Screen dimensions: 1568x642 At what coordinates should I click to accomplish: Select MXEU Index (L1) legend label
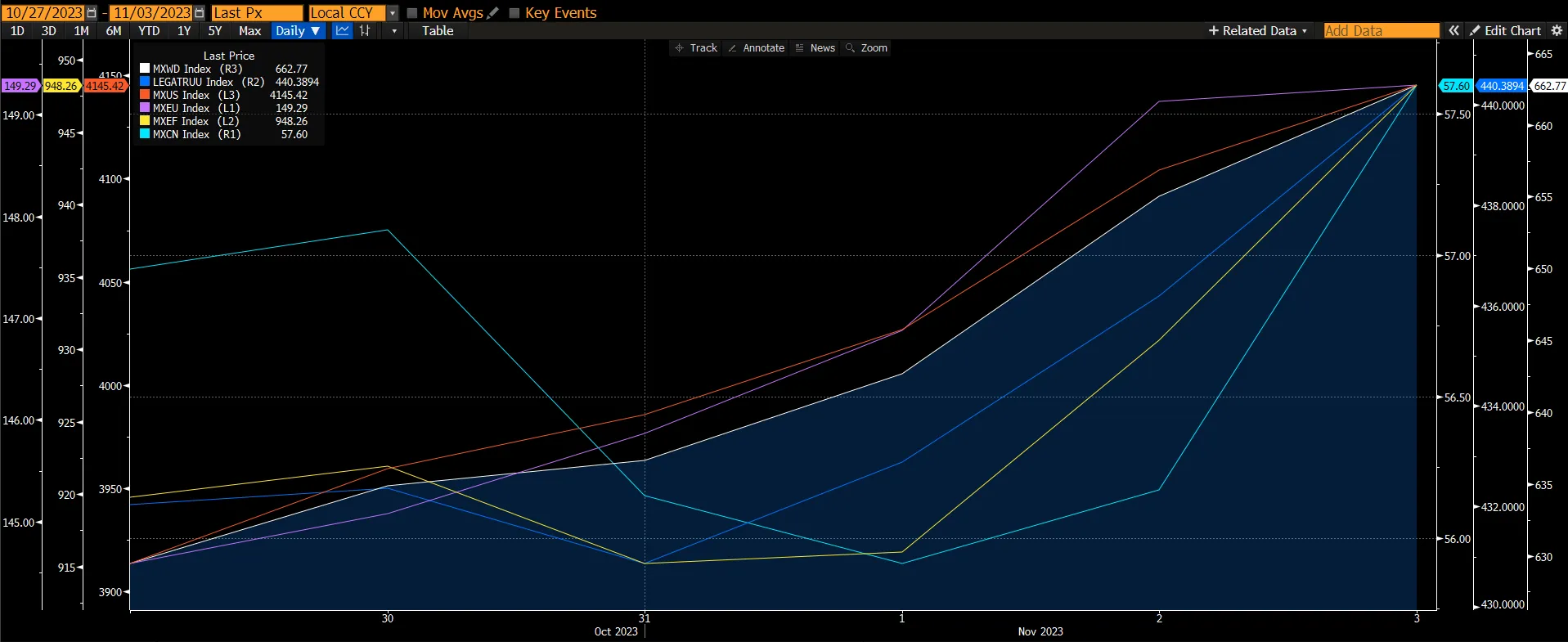[x=196, y=108]
